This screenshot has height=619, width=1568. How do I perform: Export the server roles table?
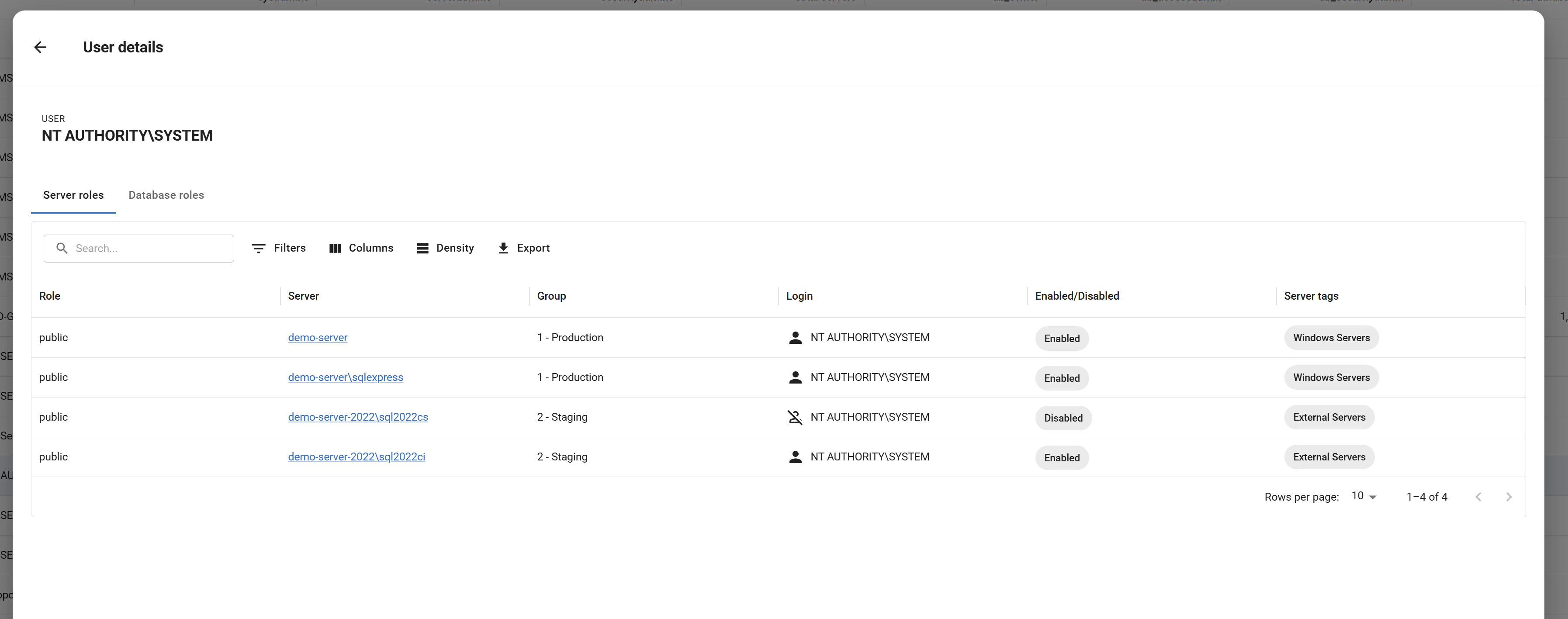[x=523, y=248]
